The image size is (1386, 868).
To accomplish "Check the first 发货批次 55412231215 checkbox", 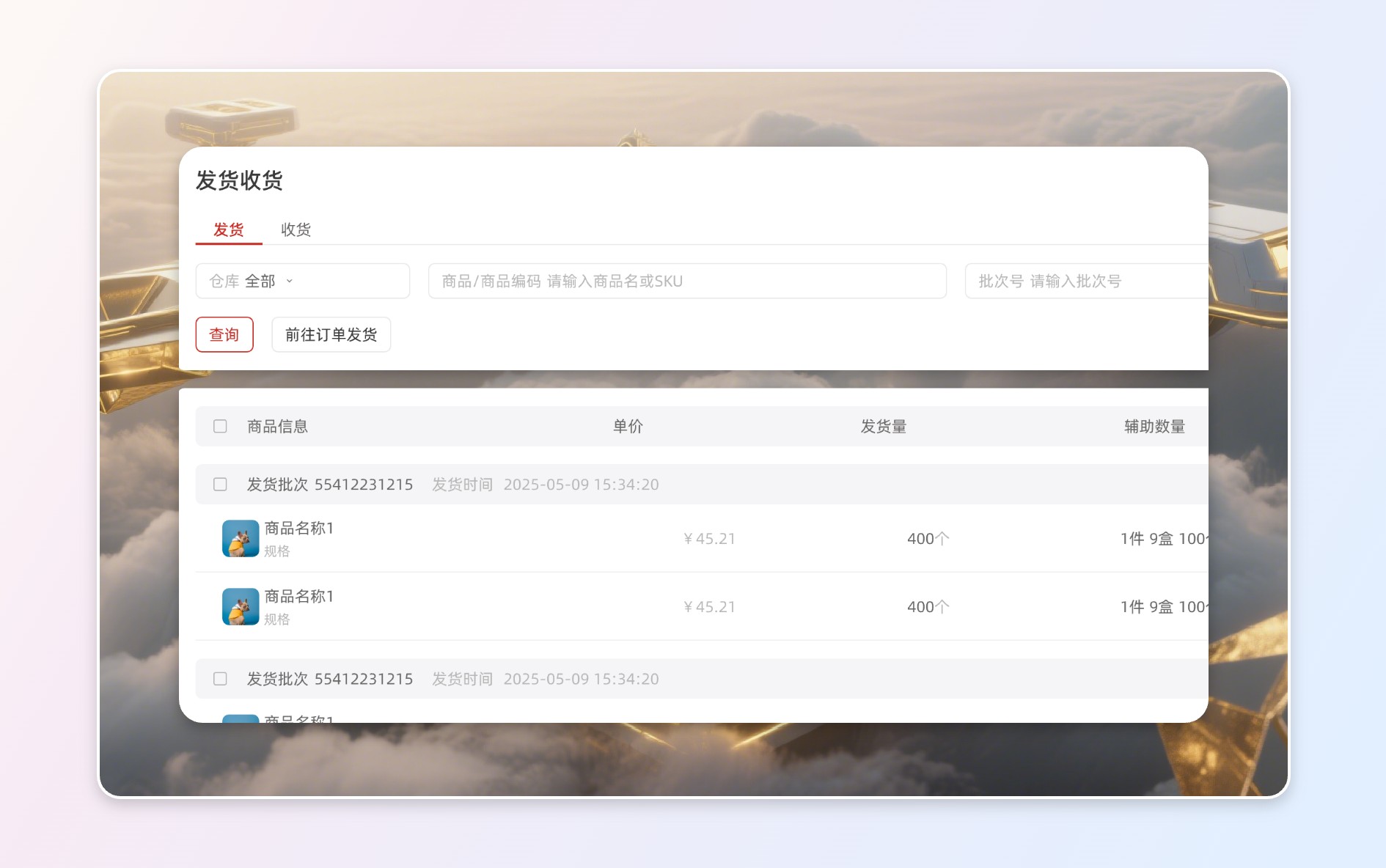I will click(220, 485).
